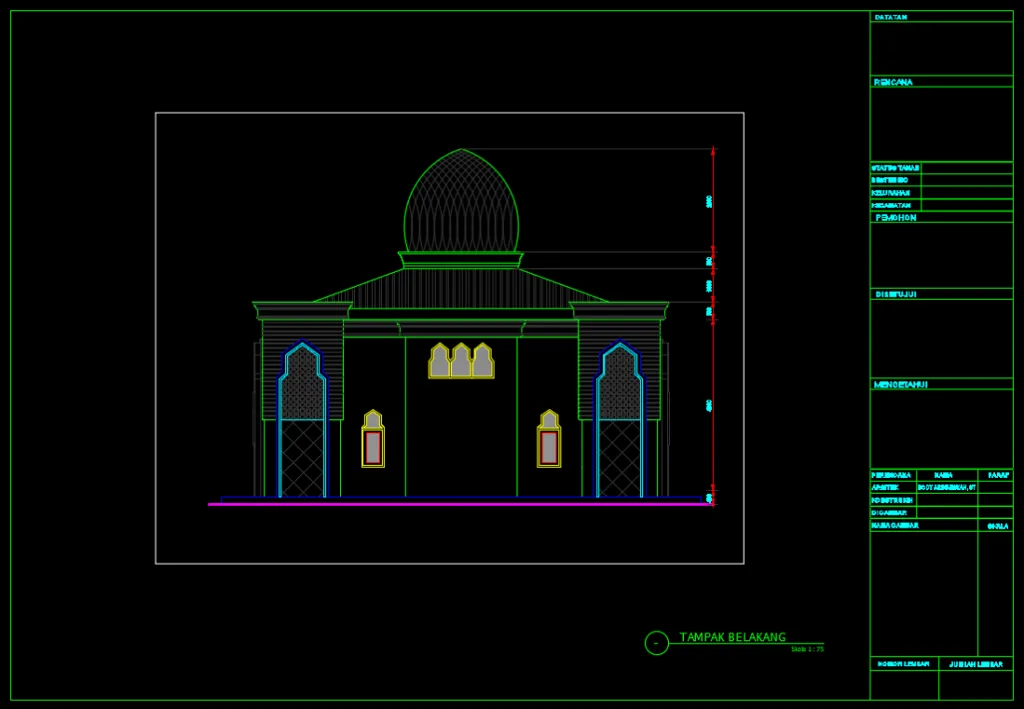The width and height of the screenshot is (1024, 709).
Task: Click the KELURAHAN field label
Action: click(x=891, y=193)
